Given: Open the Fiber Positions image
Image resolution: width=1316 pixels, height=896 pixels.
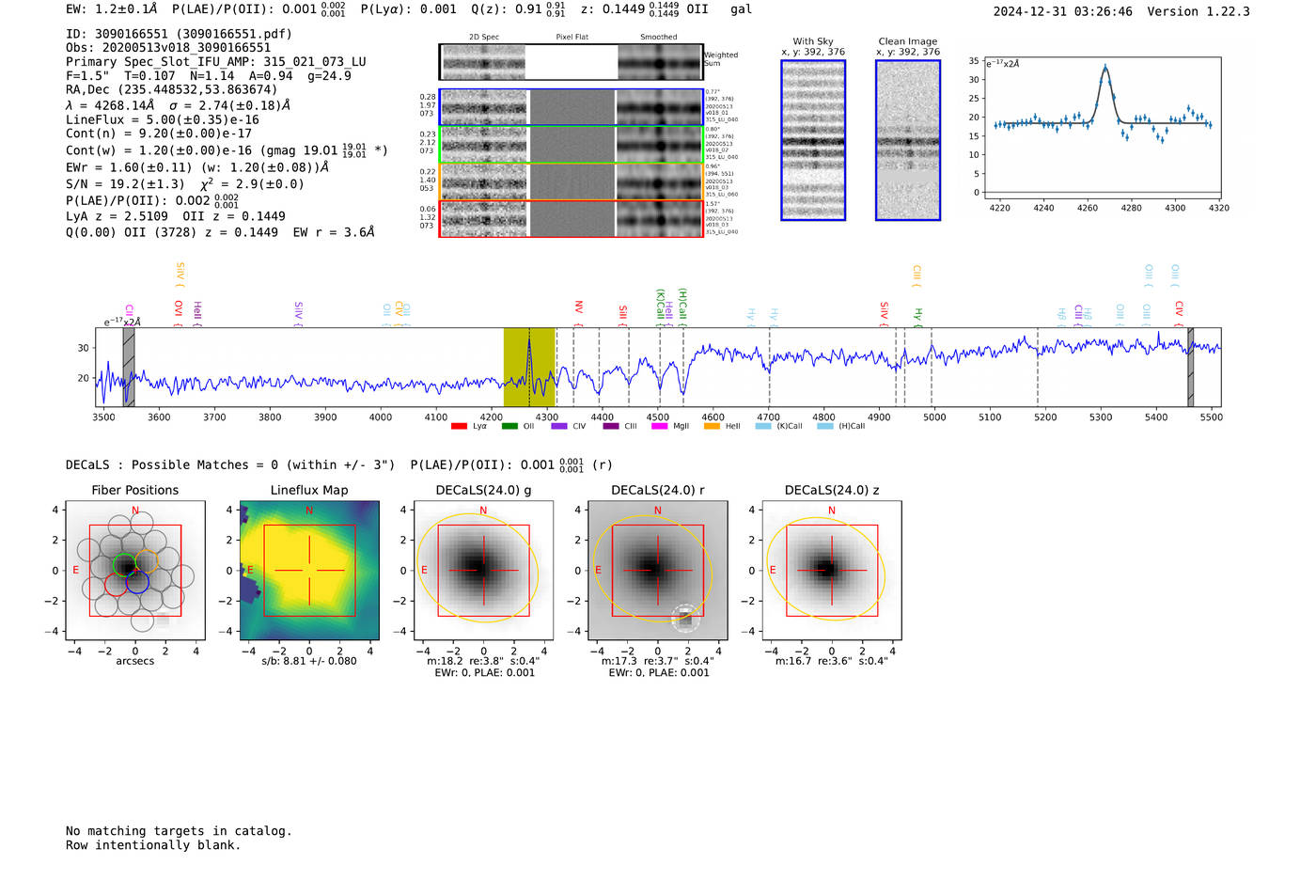Looking at the screenshot, I should click(134, 571).
